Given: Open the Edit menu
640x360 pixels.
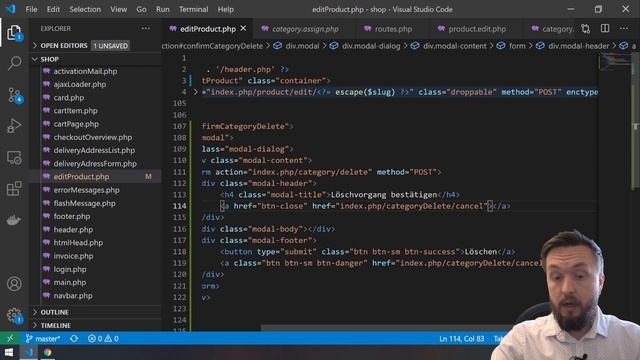Looking at the screenshot, I should 53,9.
